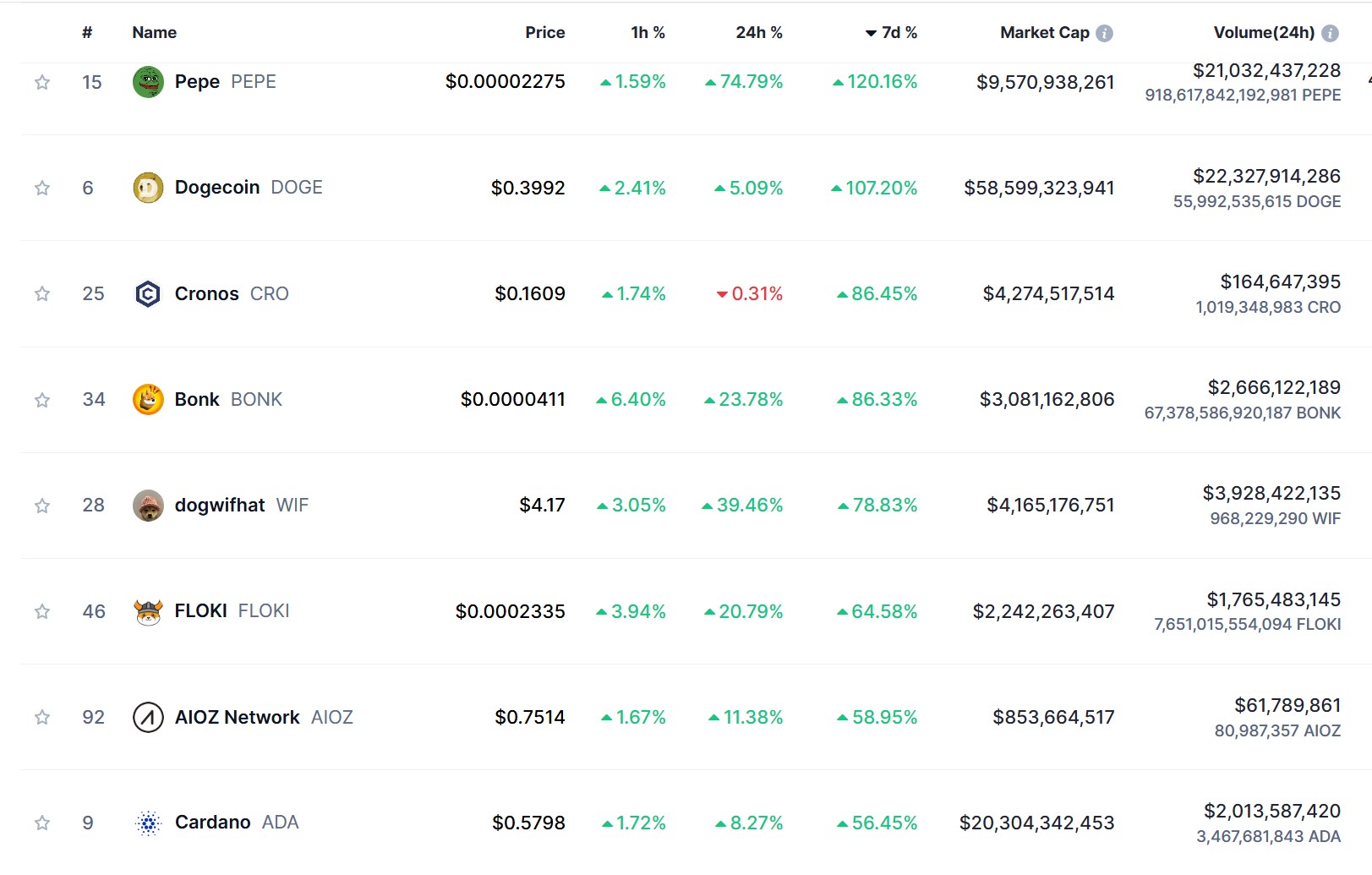This screenshot has height=875, width=1372.
Task: Sort the table by Price header
Action: pos(544,32)
